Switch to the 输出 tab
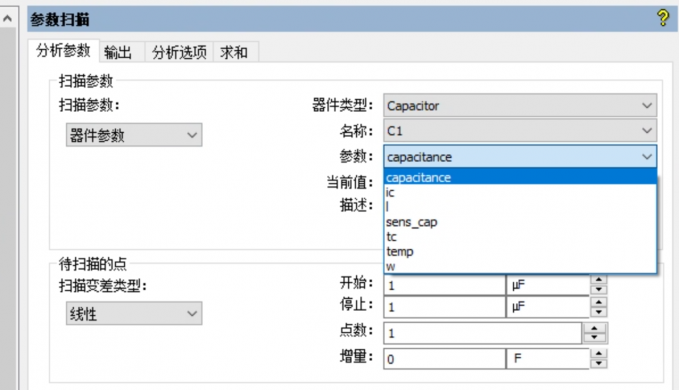 118,52
